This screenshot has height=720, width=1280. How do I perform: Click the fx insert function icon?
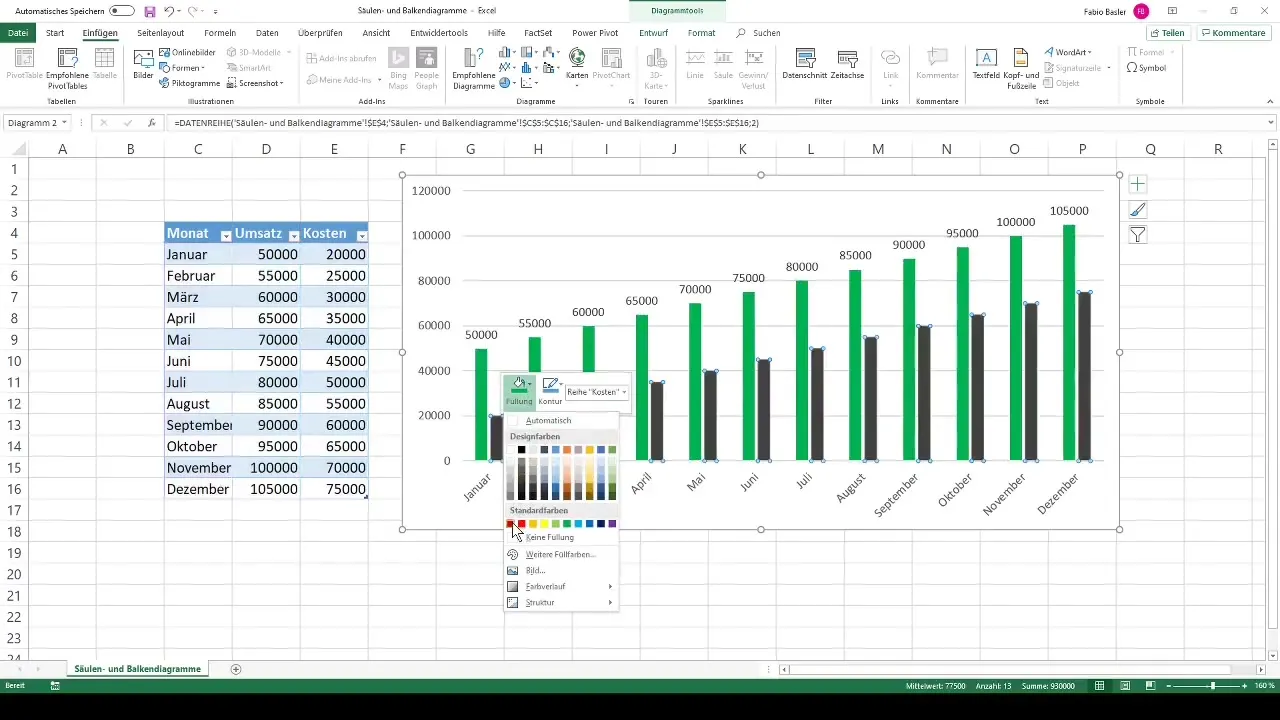tap(151, 123)
